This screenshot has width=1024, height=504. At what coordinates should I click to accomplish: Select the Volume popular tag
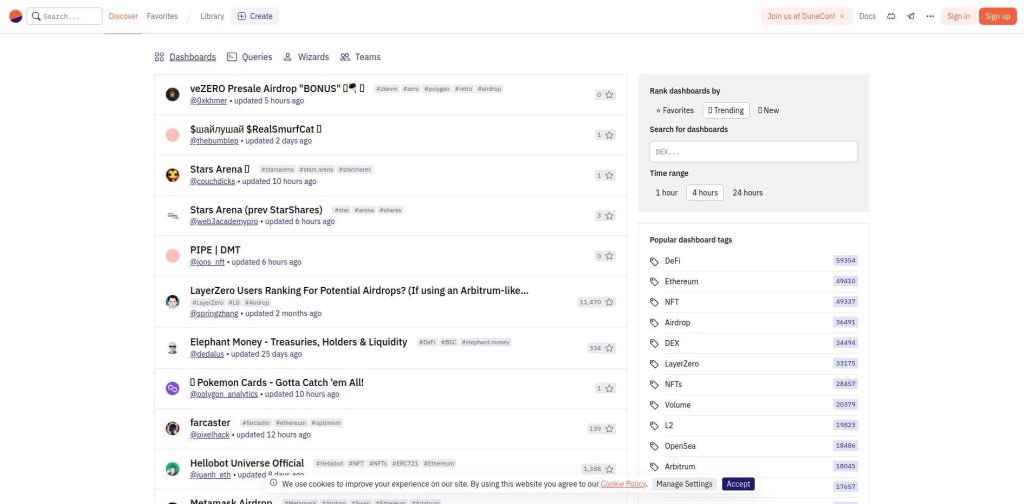[677, 405]
